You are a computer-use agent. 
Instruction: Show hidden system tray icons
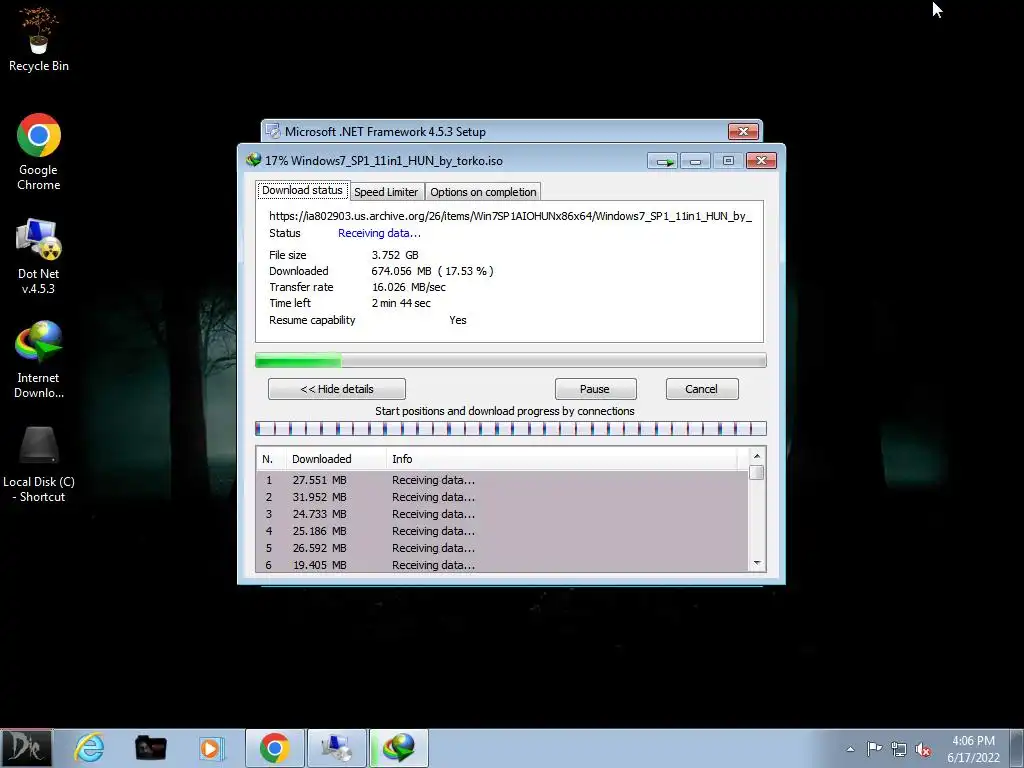pos(850,749)
